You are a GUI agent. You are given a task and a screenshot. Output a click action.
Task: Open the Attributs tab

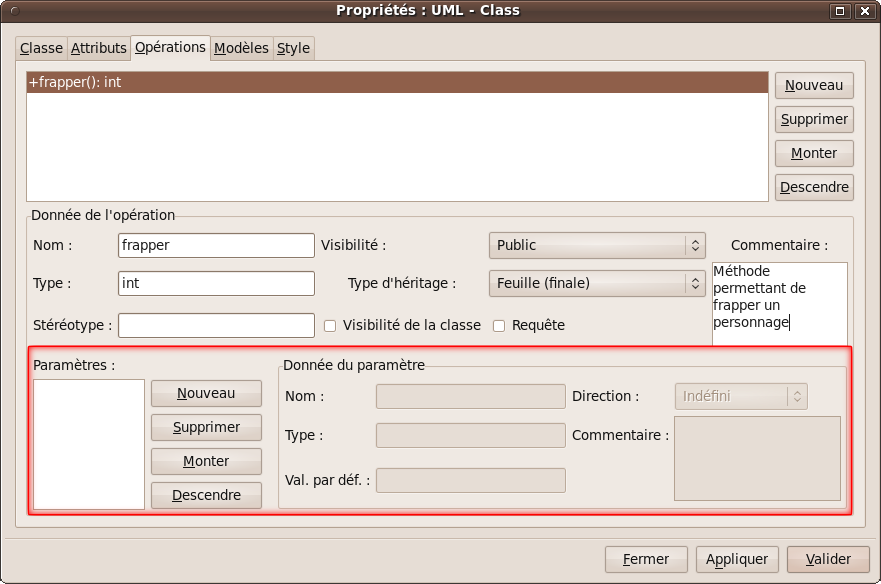coord(99,48)
